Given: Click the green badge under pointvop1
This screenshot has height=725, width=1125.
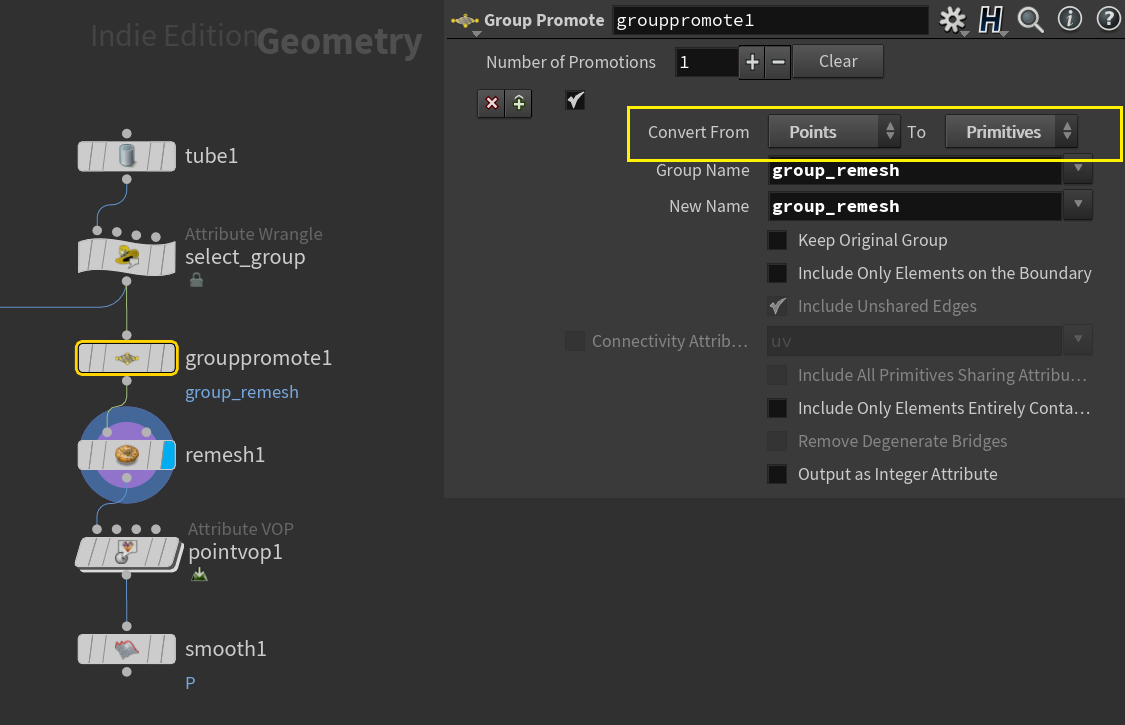Looking at the screenshot, I should (199, 574).
